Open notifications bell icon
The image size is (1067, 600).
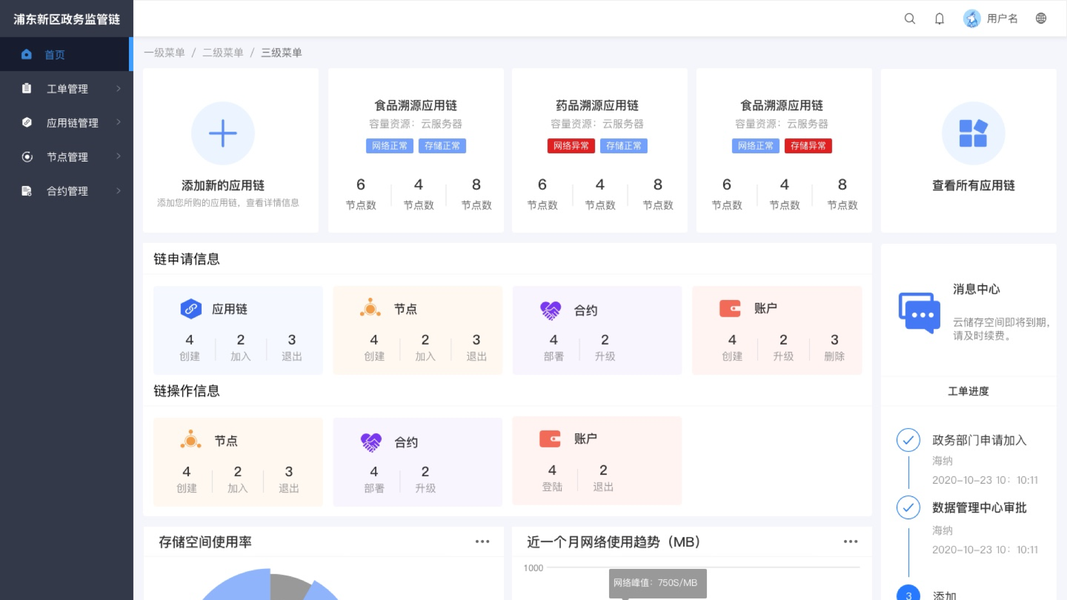[x=939, y=18]
